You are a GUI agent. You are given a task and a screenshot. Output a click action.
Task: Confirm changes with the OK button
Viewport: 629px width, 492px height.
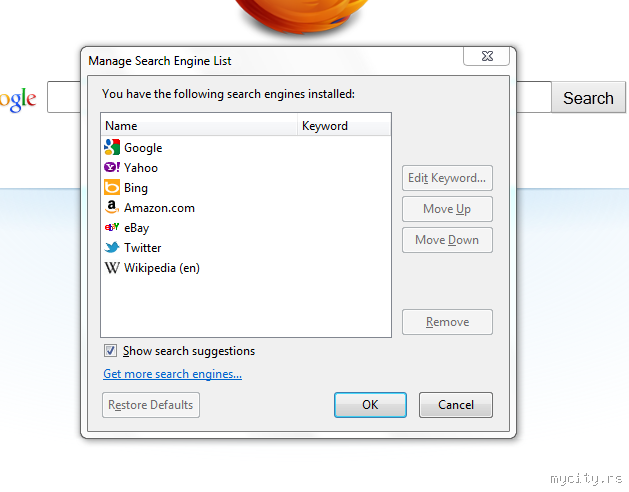(370, 405)
